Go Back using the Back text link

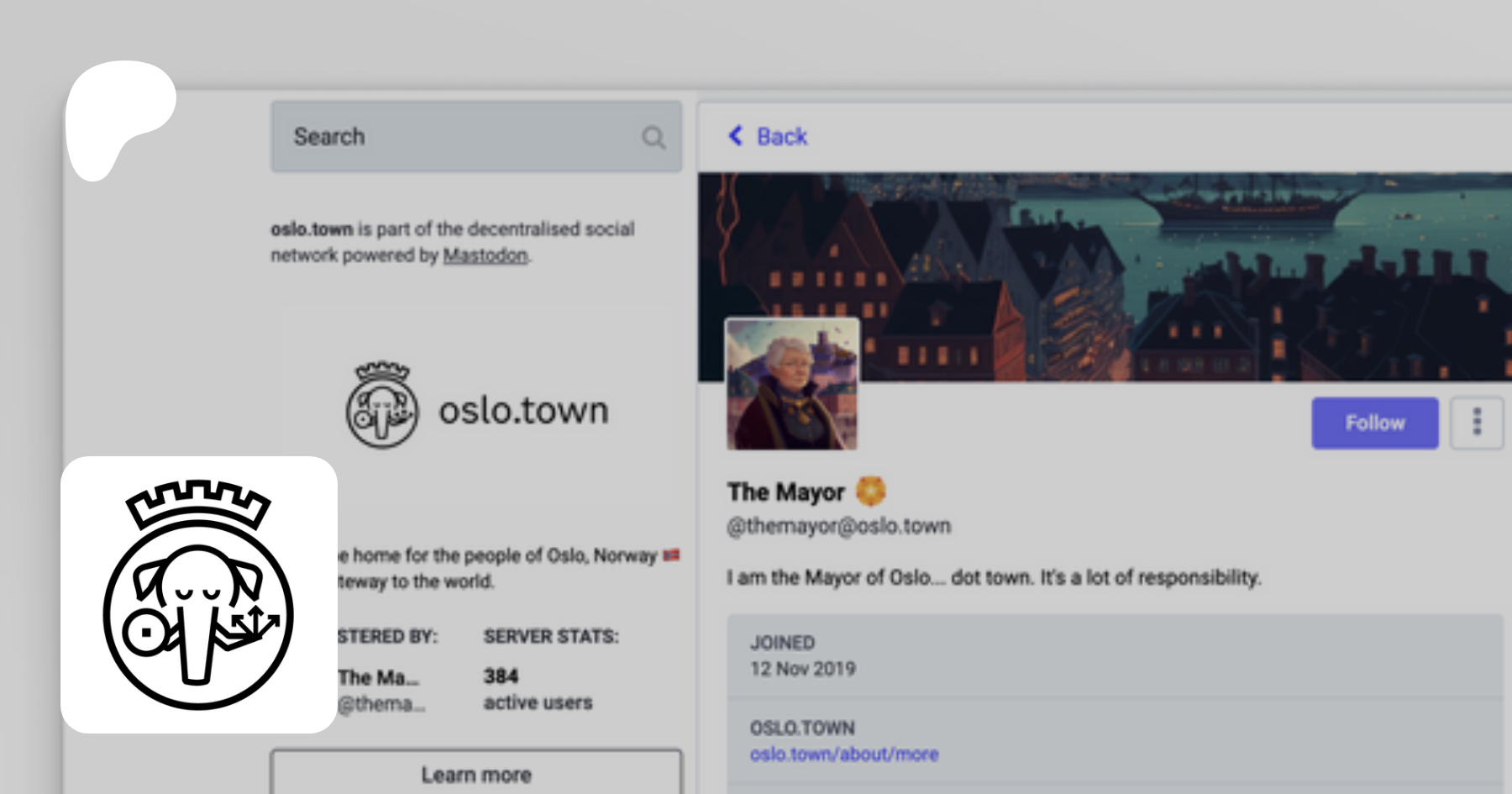pyautogui.click(x=781, y=137)
